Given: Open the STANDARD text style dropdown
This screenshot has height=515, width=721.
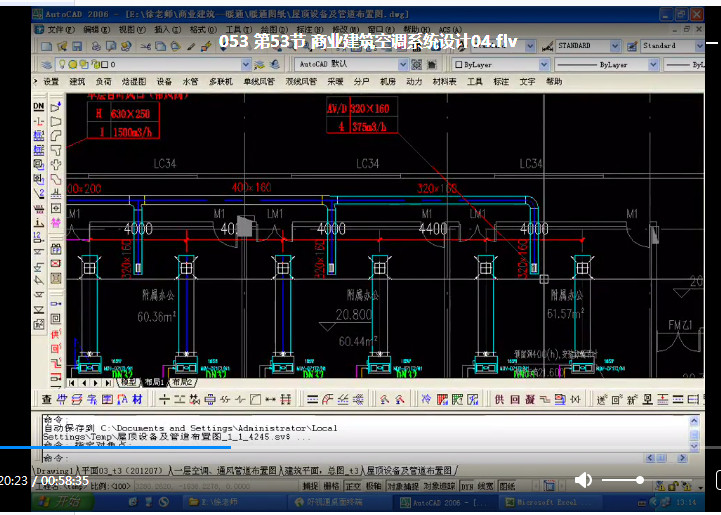Looking at the screenshot, I should (x=586, y=46).
